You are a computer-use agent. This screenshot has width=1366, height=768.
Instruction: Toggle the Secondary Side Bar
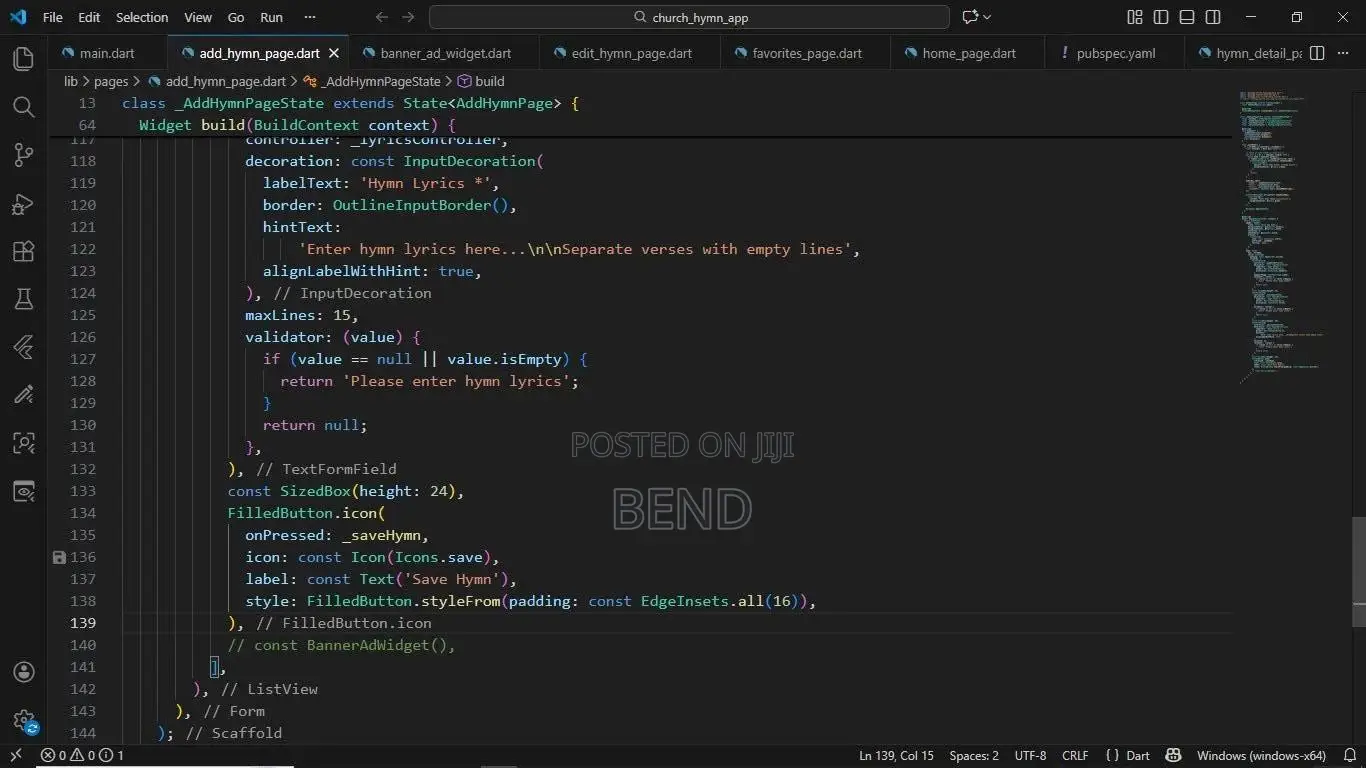pyautogui.click(x=1213, y=17)
